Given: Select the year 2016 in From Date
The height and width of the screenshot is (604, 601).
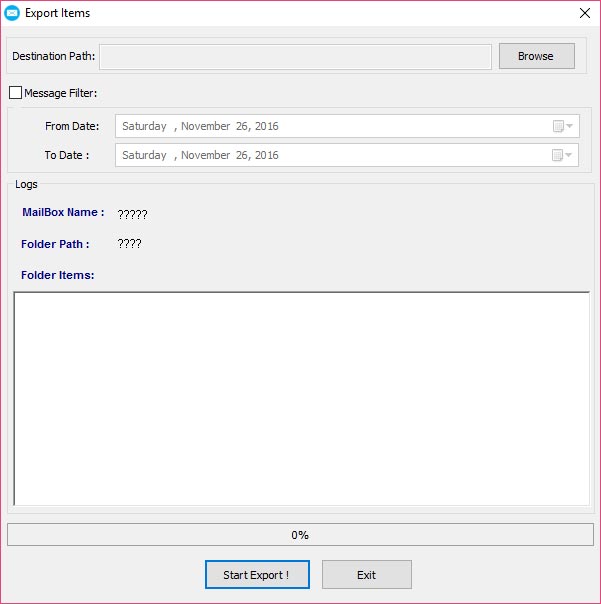Looking at the screenshot, I should pos(267,127).
